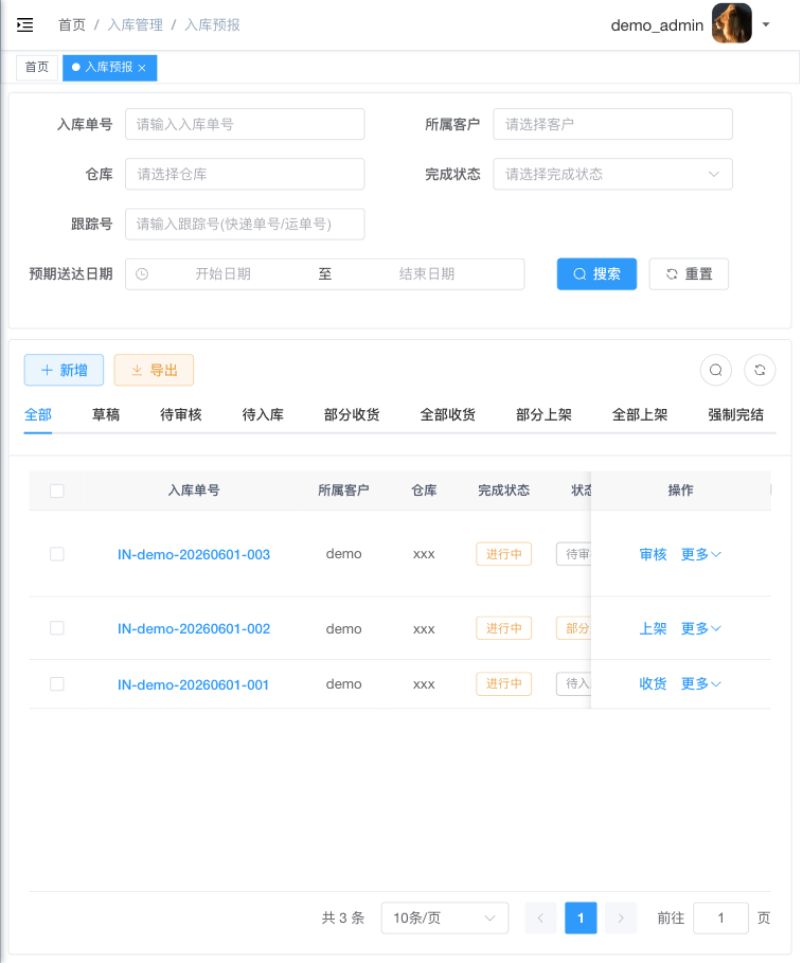Image resolution: width=800 pixels, height=963 pixels.
Task: Click 审核 for order 003
Action: 653,555
